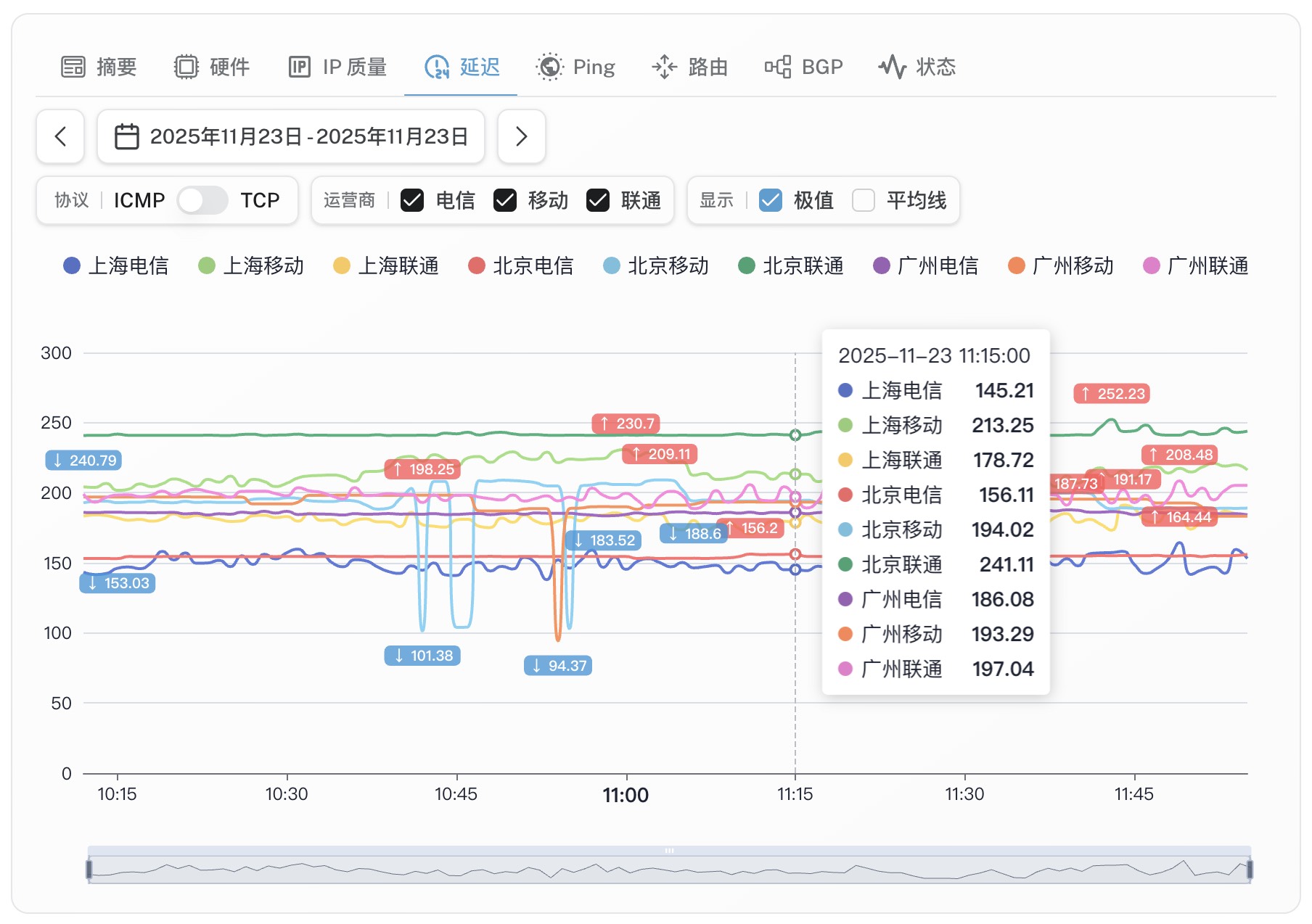The height and width of the screenshot is (924, 1312).
Task: Click the 状态 pulse wave icon
Action: pos(893,67)
